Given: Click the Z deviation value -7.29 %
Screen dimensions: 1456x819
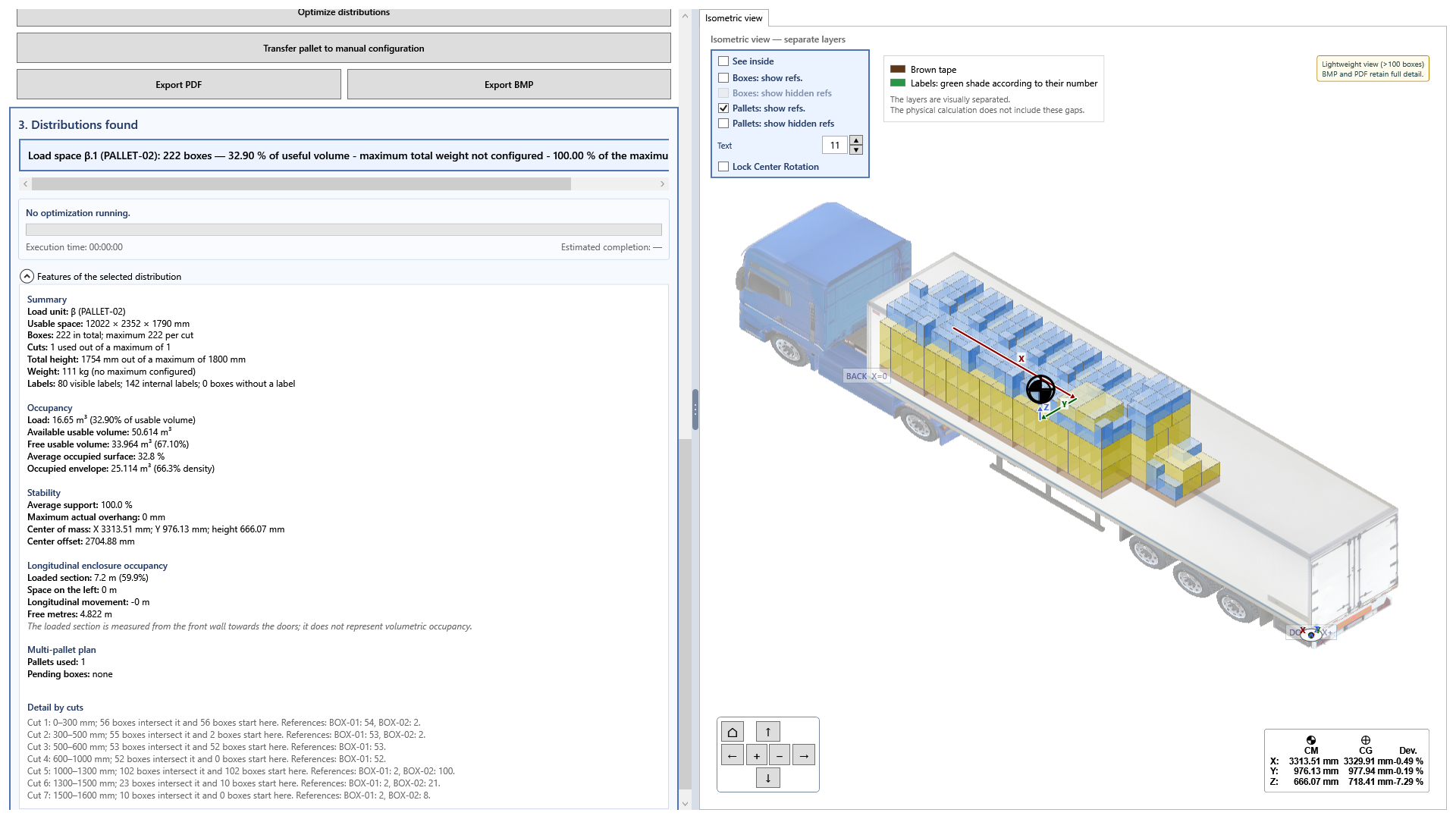Looking at the screenshot, I should click(1410, 782).
